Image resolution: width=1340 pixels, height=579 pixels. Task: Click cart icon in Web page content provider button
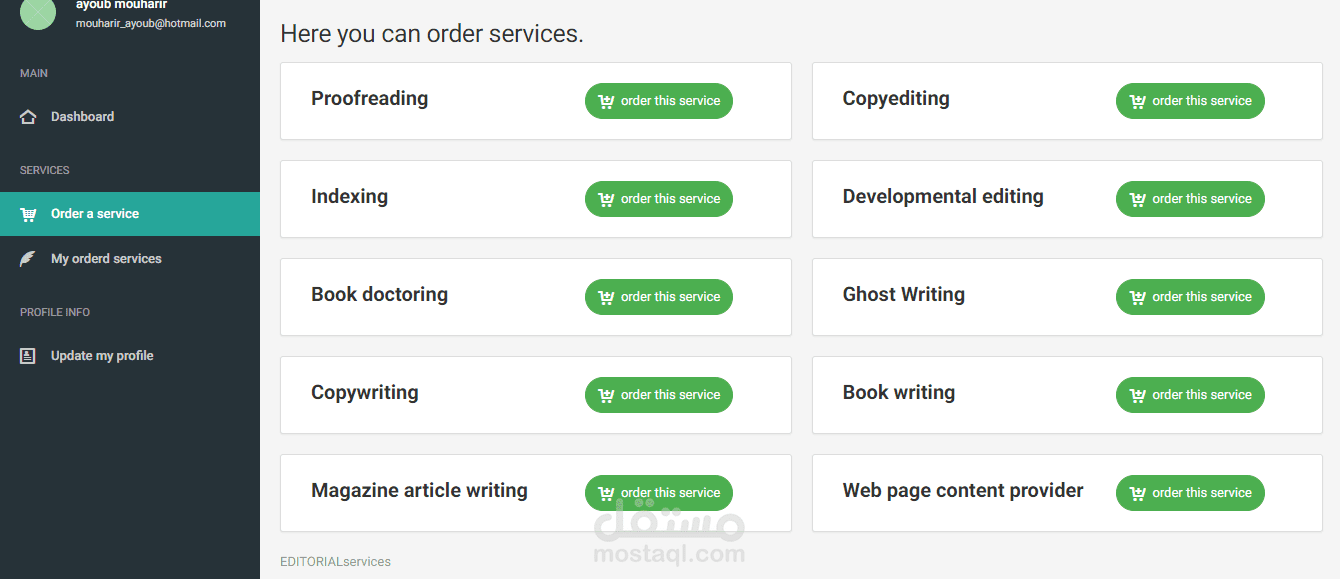pyautogui.click(x=1137, y=493)
